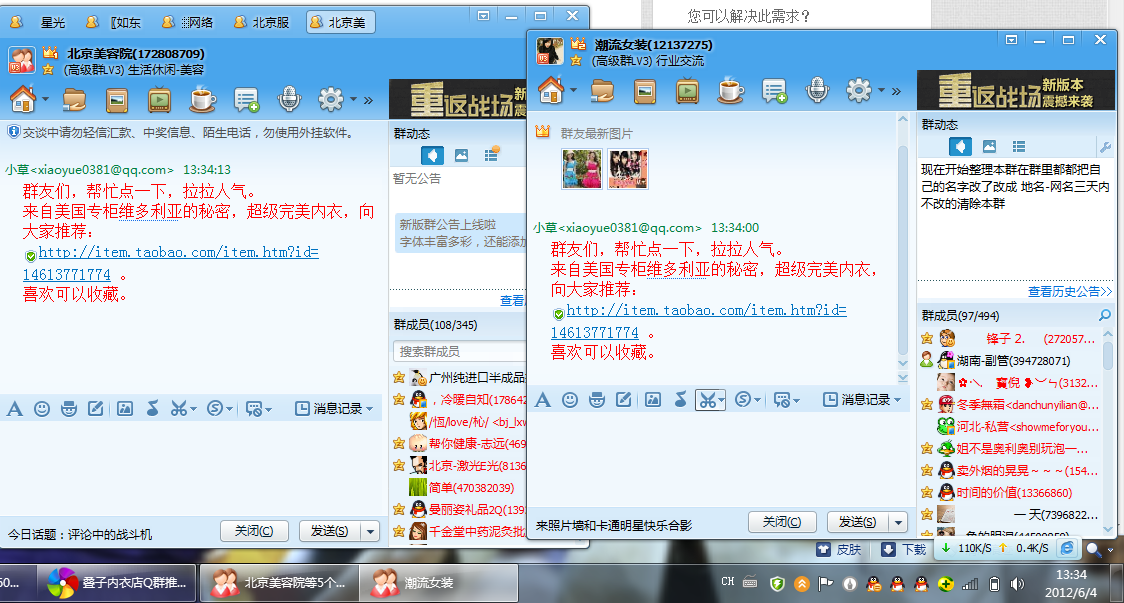Select announcement speaker view in 北京美容院 群动态
This screenshot has width=1124, height=603.
[x=432, y=155]
